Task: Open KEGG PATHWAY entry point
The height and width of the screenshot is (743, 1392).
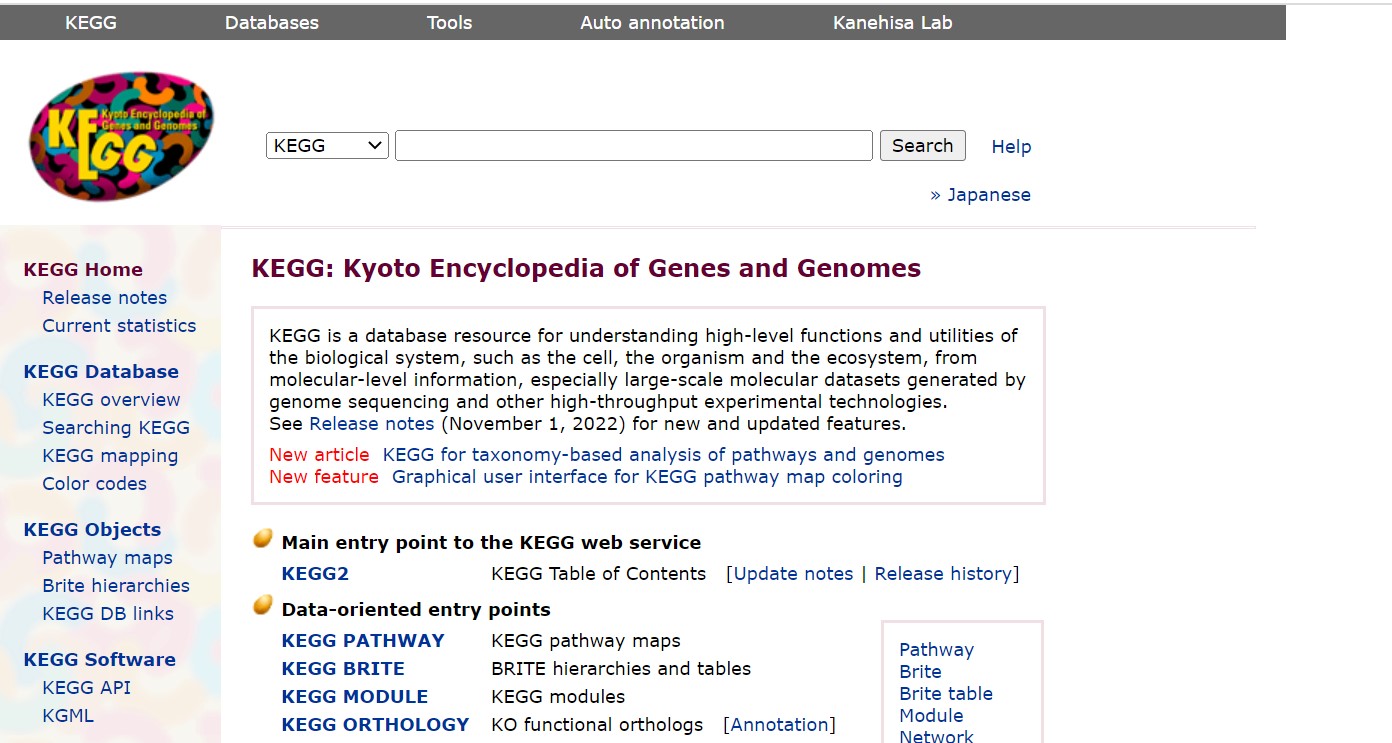Action: [363, 641]
